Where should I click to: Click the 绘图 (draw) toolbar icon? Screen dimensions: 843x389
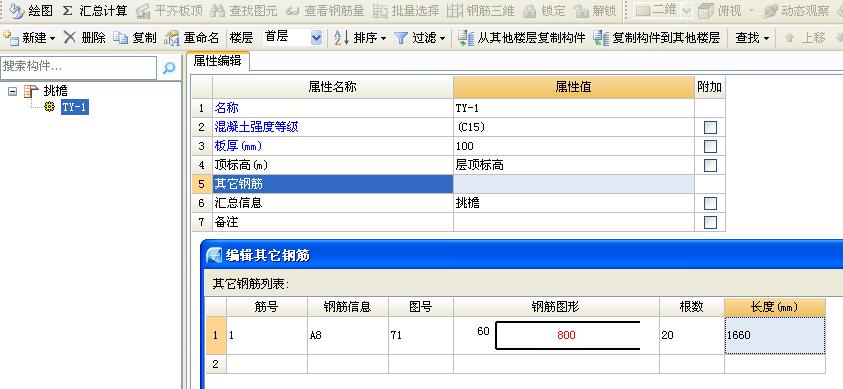(17, 11)
